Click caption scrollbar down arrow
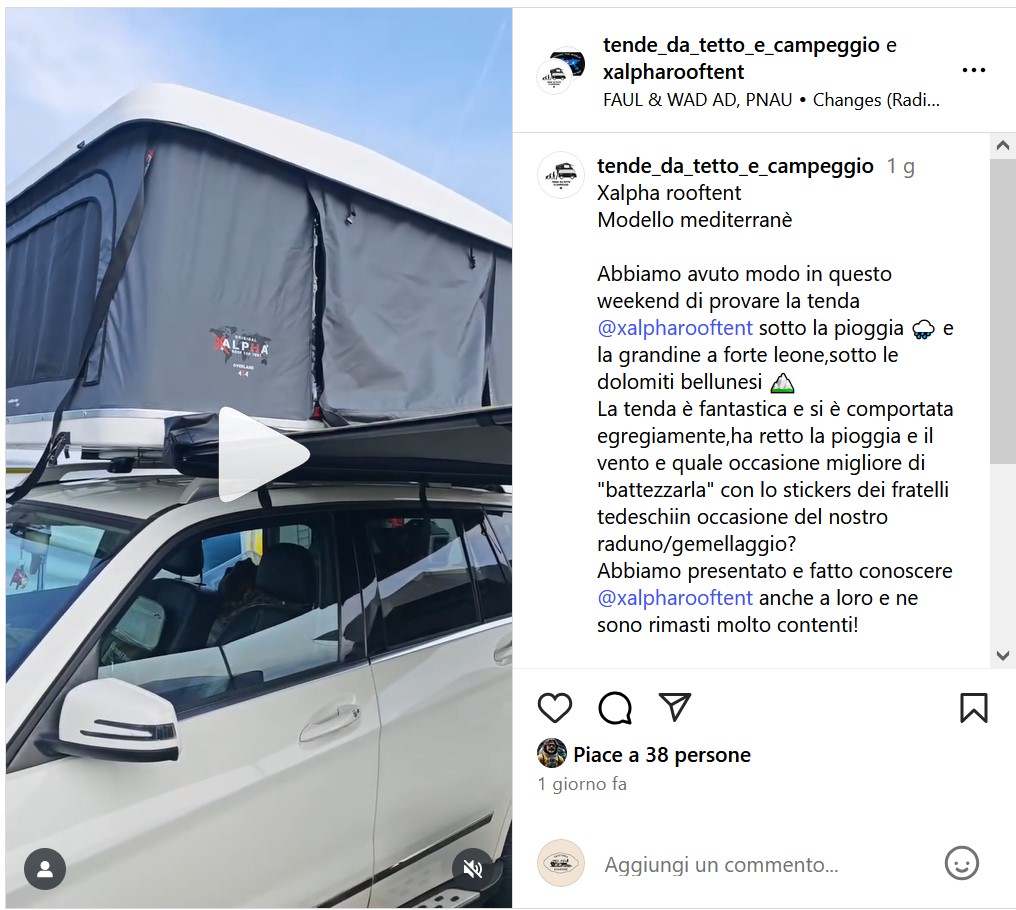The height and width of the screenshot is (910, 1016). pos(1002,655)
